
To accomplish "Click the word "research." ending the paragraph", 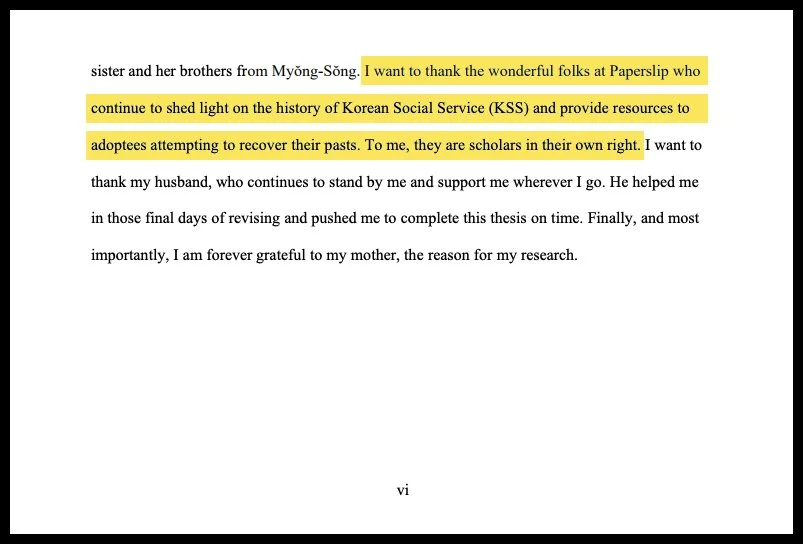I will [x=549, y=255].
